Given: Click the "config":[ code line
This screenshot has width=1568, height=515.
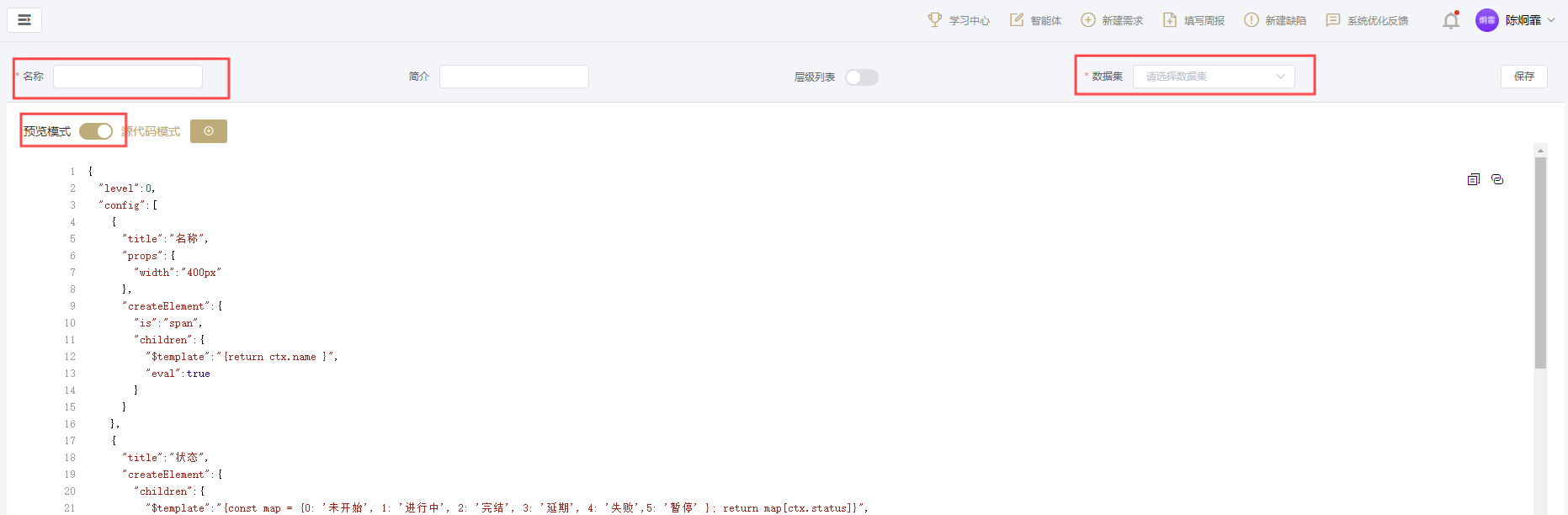Looking at the screenshot, I should [128, 205].
